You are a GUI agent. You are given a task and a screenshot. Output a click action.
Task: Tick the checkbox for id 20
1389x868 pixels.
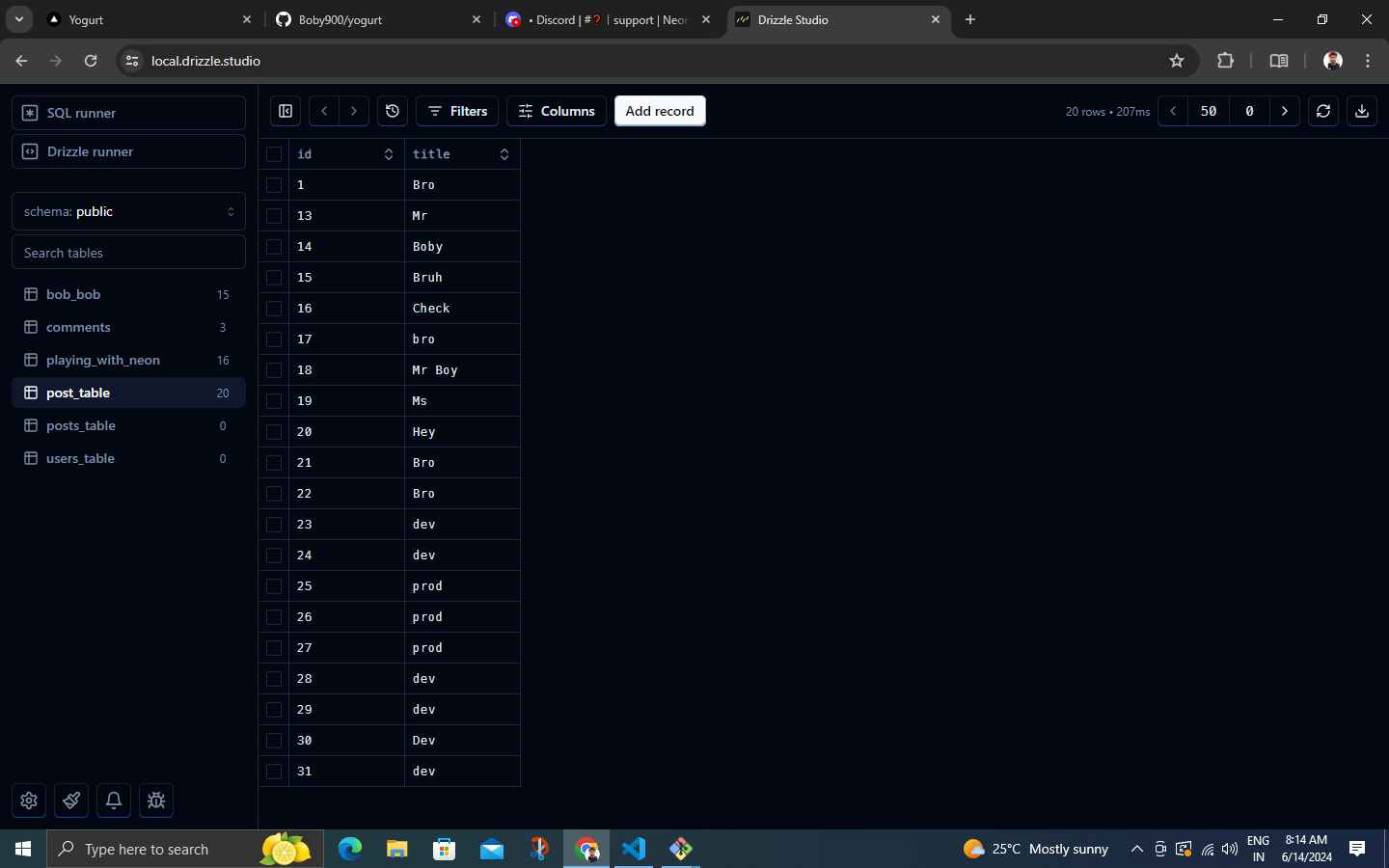point(274,432)
